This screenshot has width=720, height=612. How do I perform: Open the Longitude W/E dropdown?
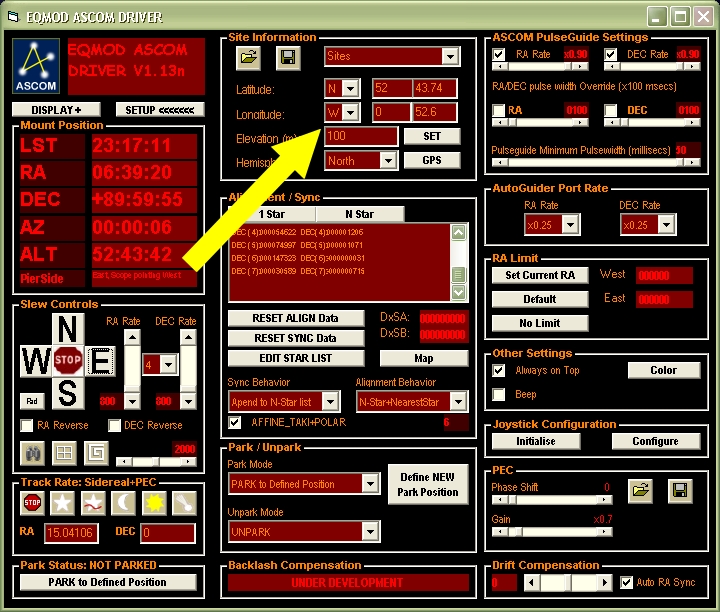[351, 112]
